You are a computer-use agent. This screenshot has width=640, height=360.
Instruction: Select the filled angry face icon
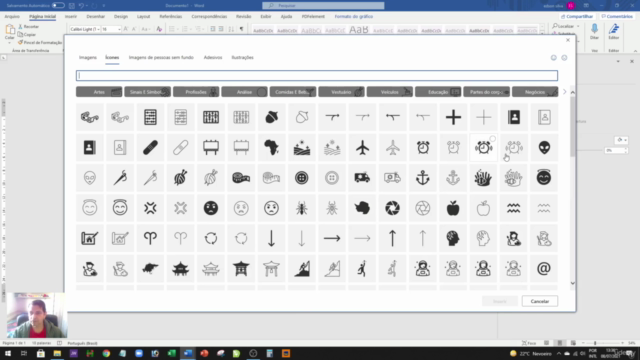tap(211, 208)
